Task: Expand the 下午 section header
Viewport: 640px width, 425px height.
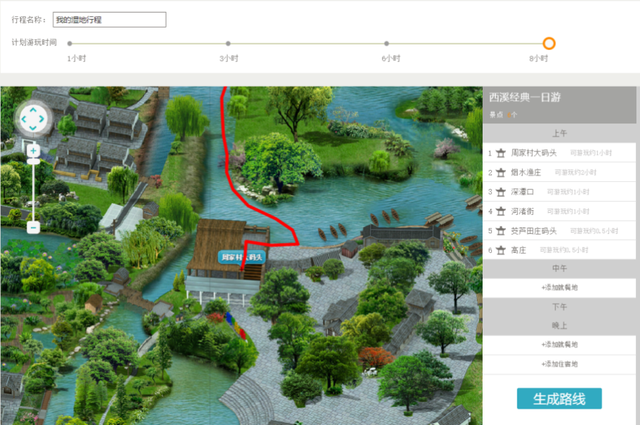Action: (559, 307)
